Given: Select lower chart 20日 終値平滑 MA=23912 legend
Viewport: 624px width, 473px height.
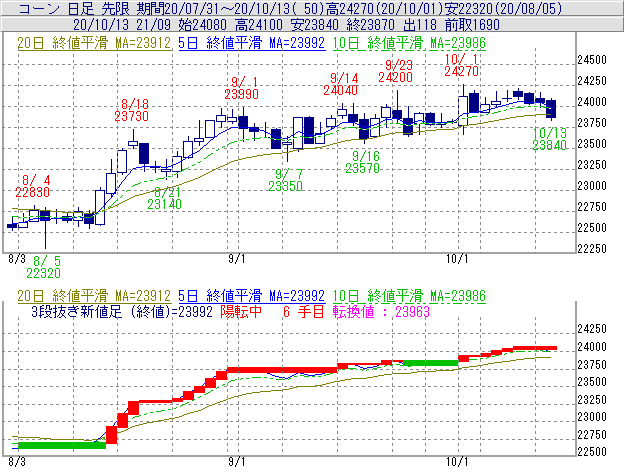Looking at the screenshot, I should [94, 296].
